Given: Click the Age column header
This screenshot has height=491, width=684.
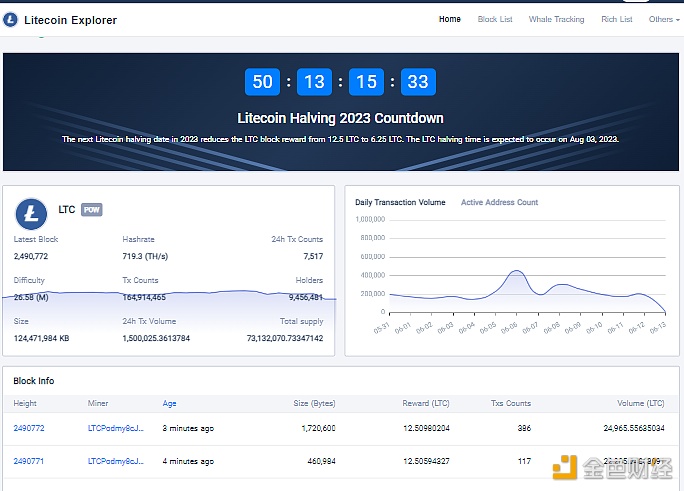Looking at the screenshot, I should [x=169, y=403].
